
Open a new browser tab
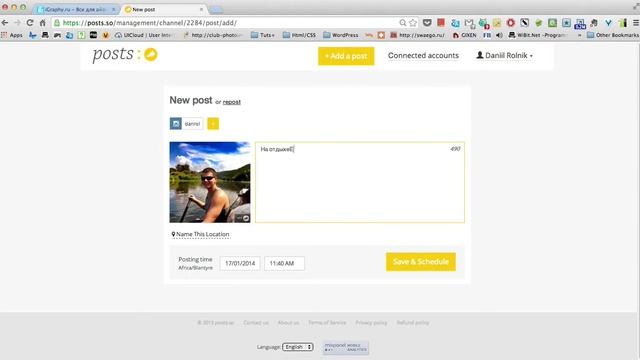click(216, 9)
